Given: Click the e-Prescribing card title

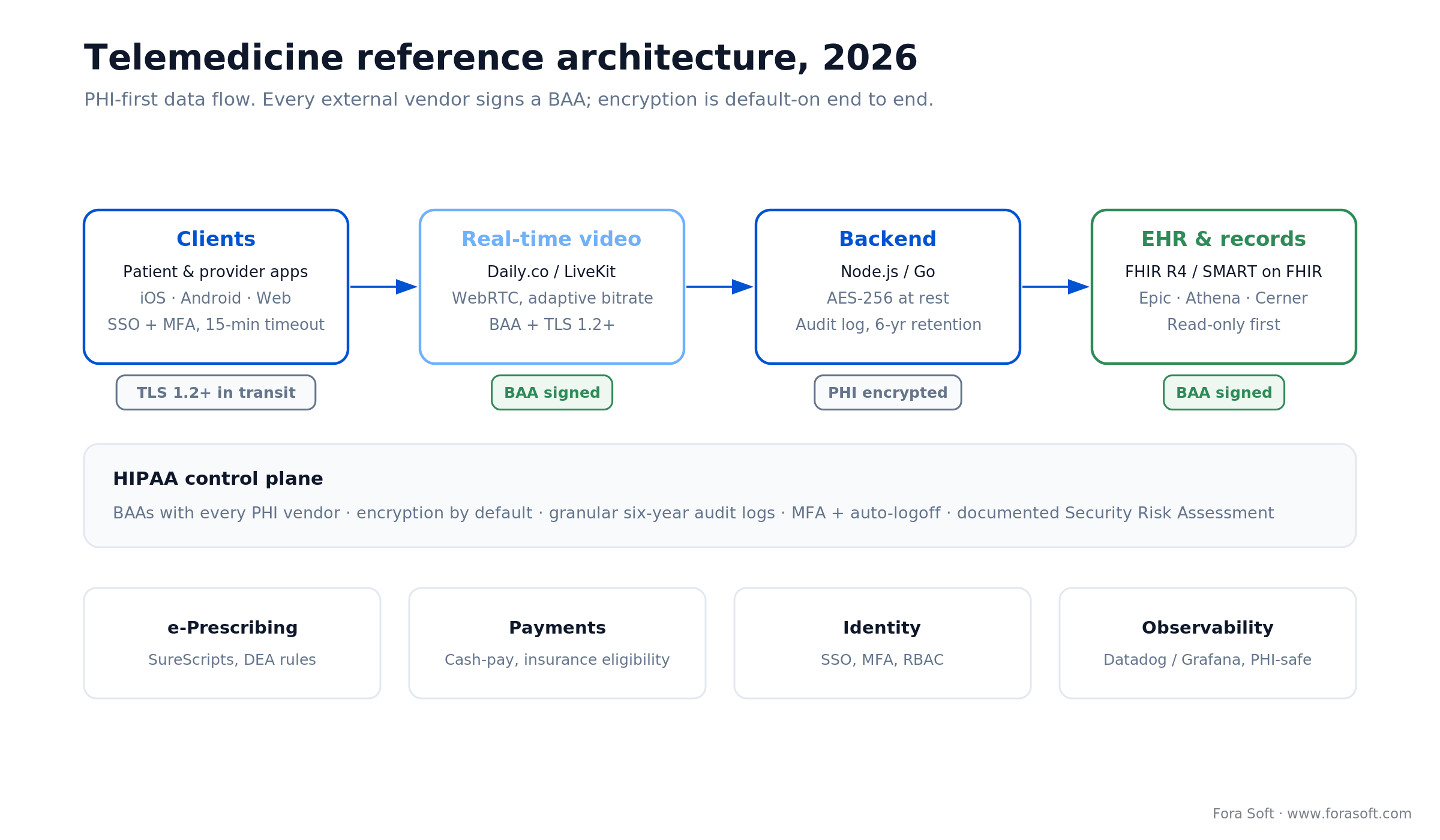Looking at the screenshot, I should click(232, 628).
